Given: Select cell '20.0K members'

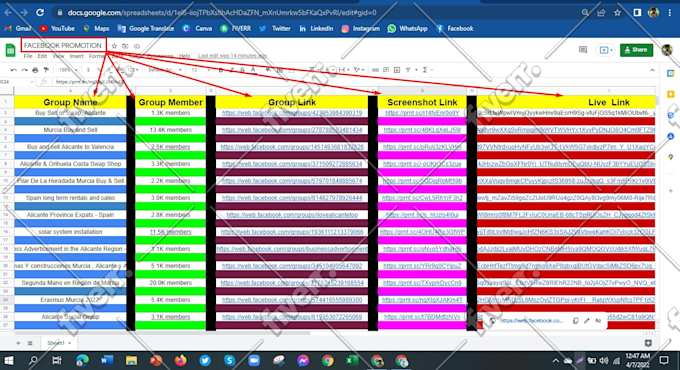Looking at the screenshot, I should (170, 283).
